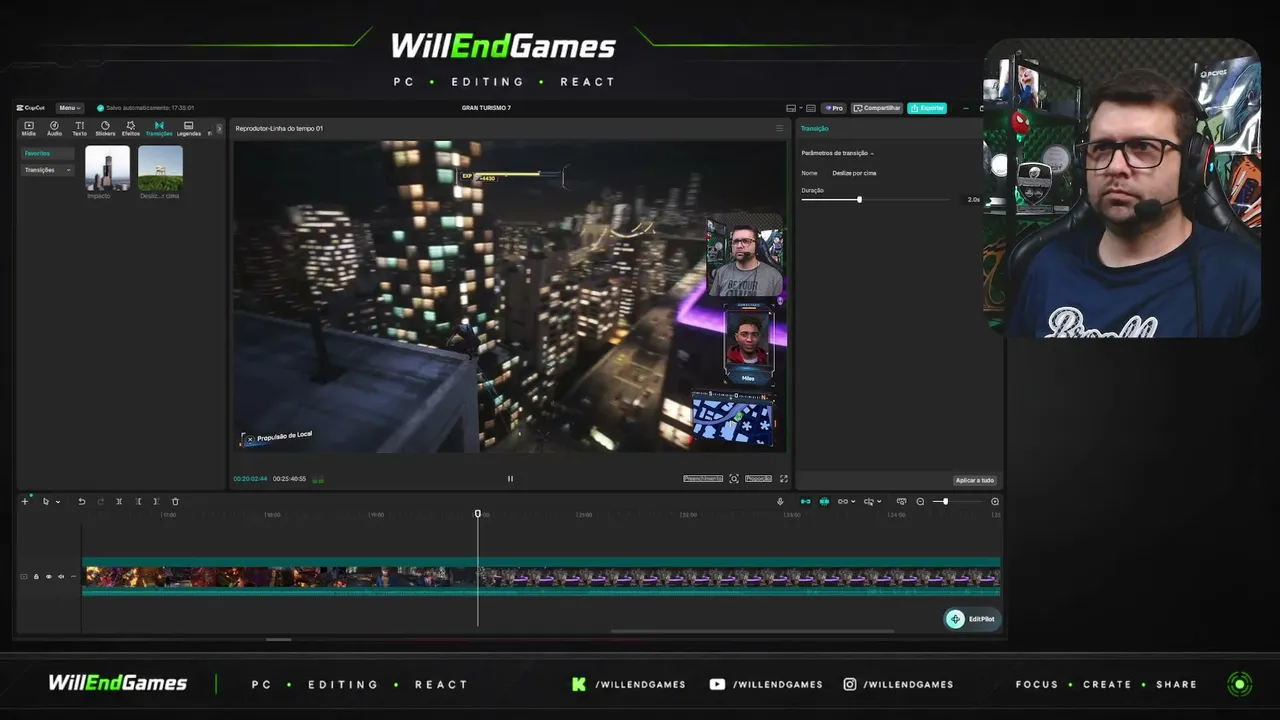The height and width of the screenshot is (720, 1280).
Task: Open the Mídia tab
Action: pyautogui.click(x=29, y=128)
